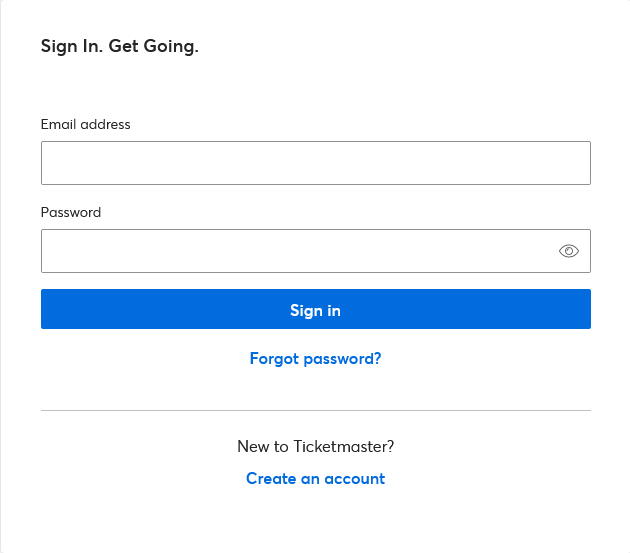
Task: Click the Sign in text on button
Action: click(315, 311)
